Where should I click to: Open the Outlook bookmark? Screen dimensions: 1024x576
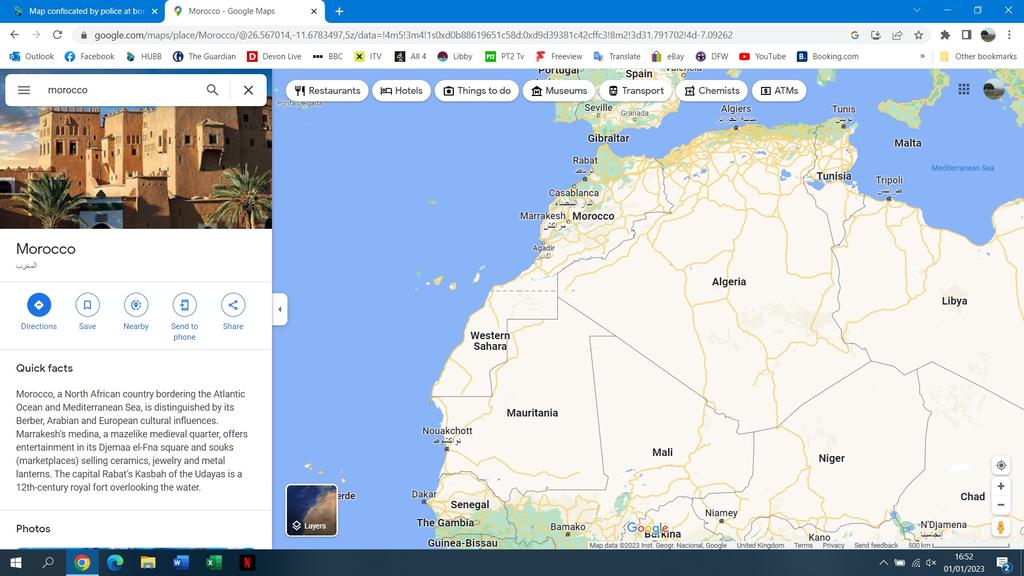click(32, 56)
